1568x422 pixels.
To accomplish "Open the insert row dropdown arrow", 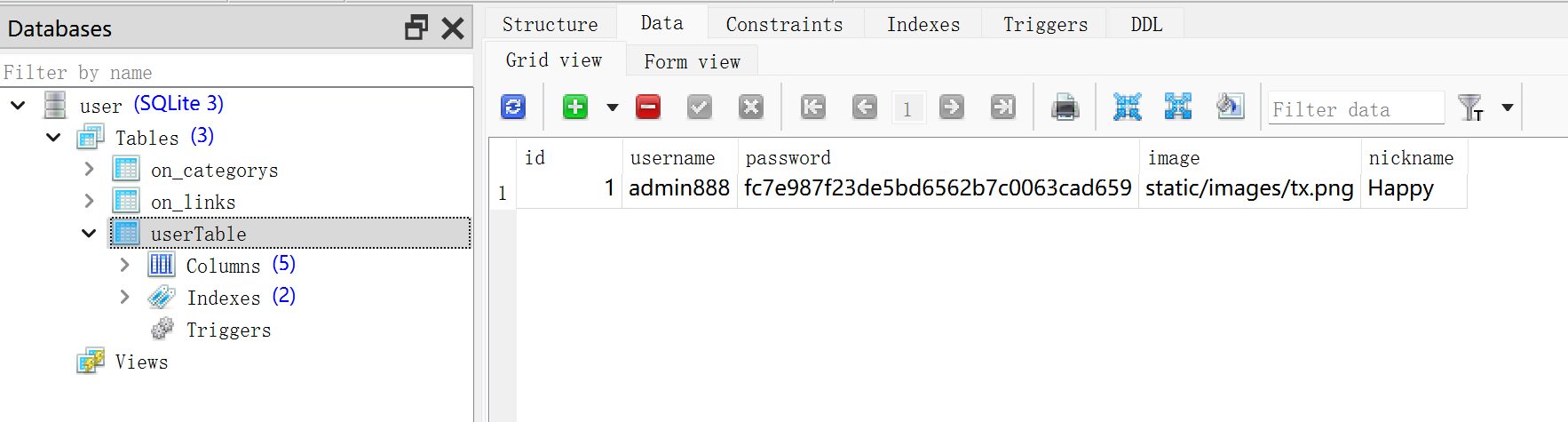I will (613, 107).
